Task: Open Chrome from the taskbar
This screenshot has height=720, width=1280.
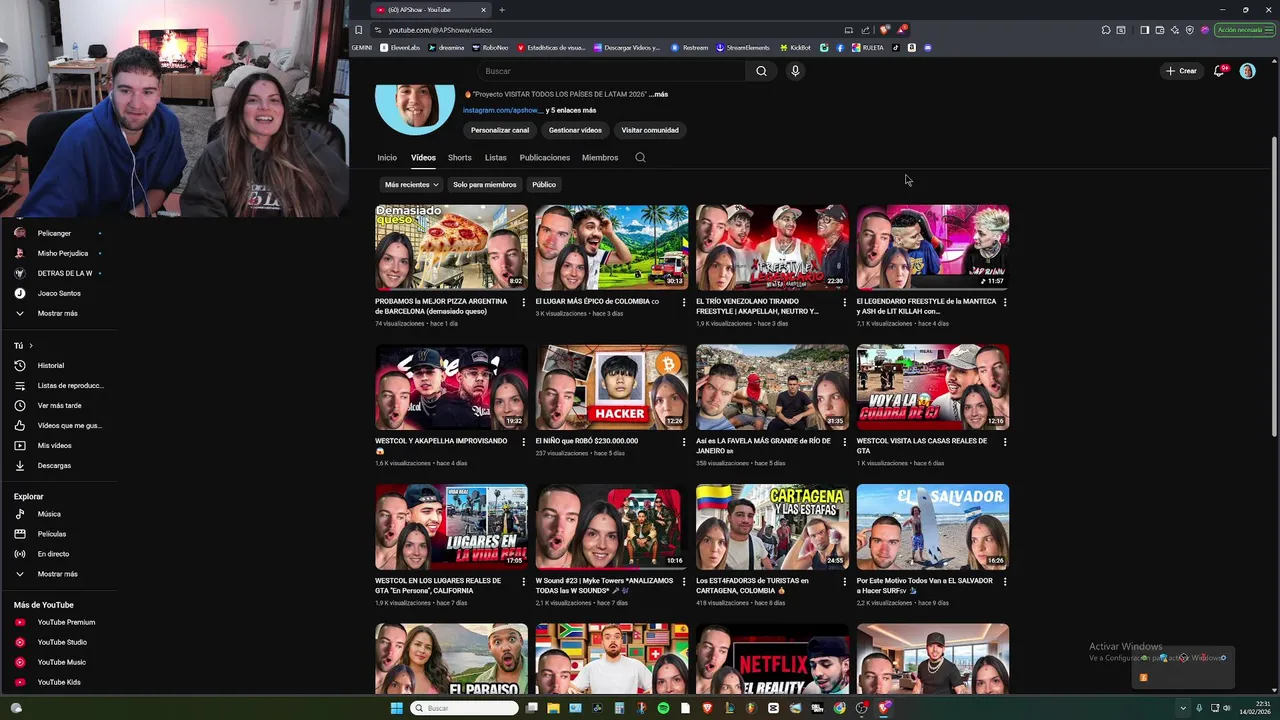Action: tap(839, 708)
